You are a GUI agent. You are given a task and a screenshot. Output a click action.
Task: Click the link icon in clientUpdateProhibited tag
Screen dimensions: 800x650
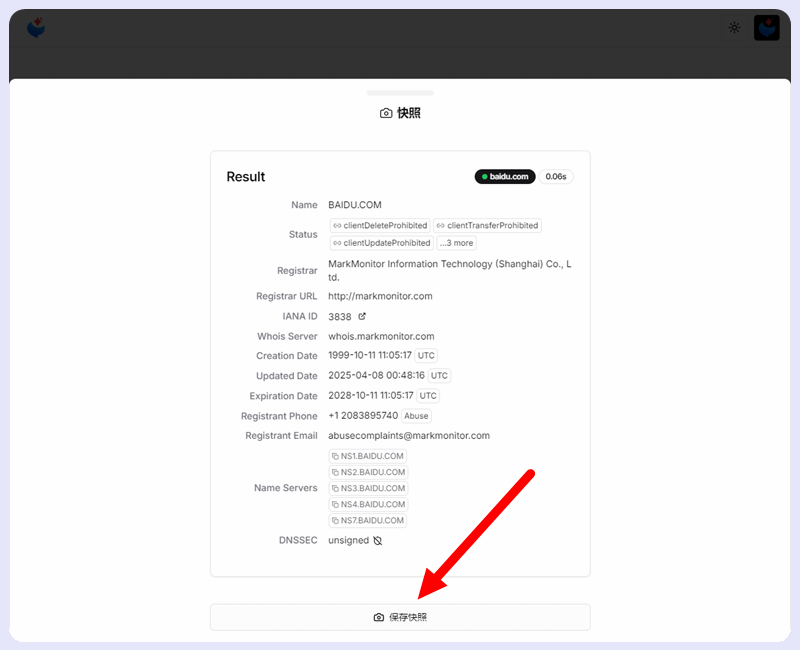[337, 243]
